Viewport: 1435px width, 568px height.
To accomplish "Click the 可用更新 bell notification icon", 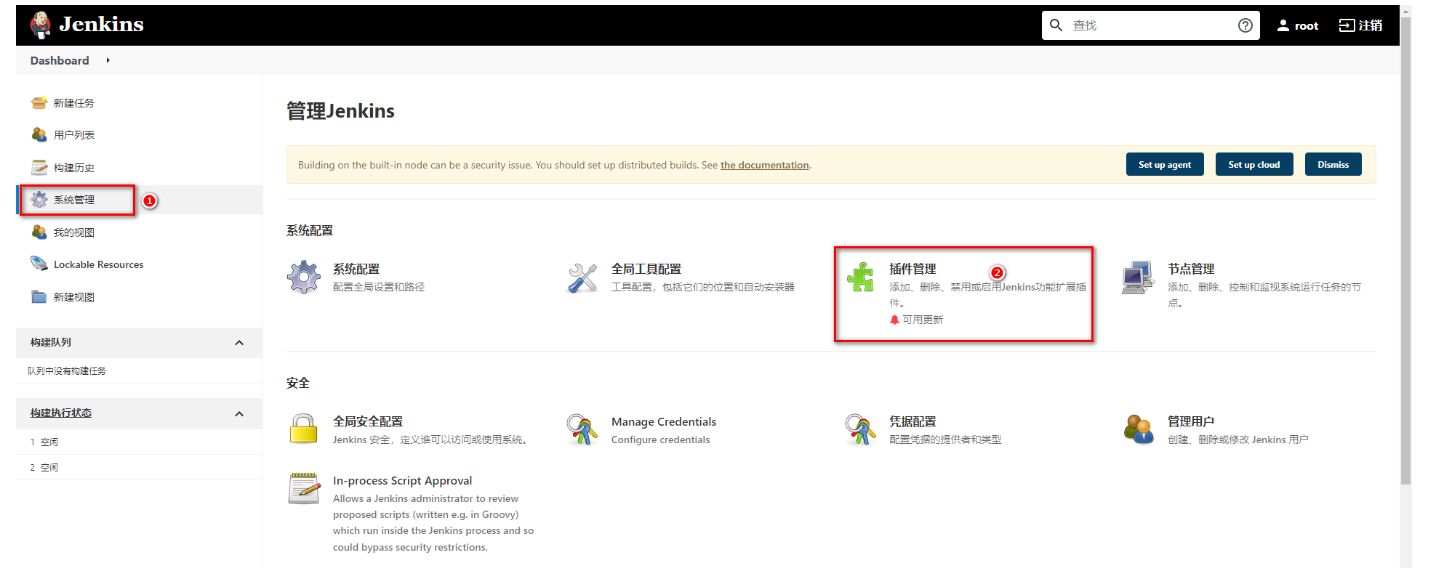I will (894, 320).
